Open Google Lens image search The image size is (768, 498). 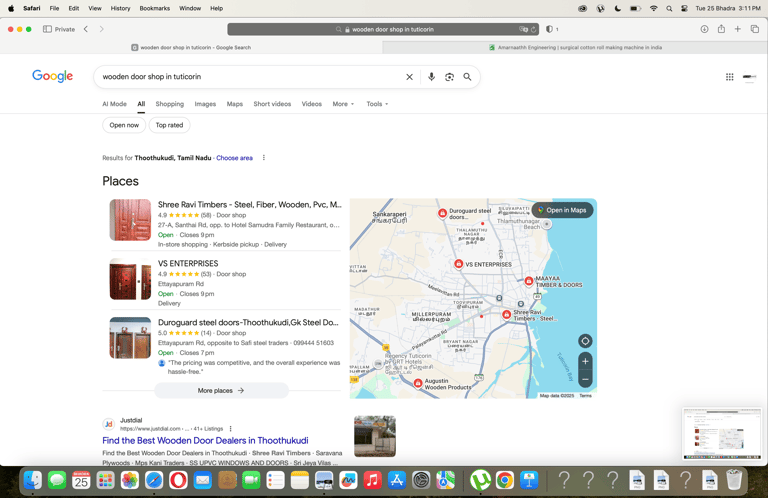(x=449, y=77)
